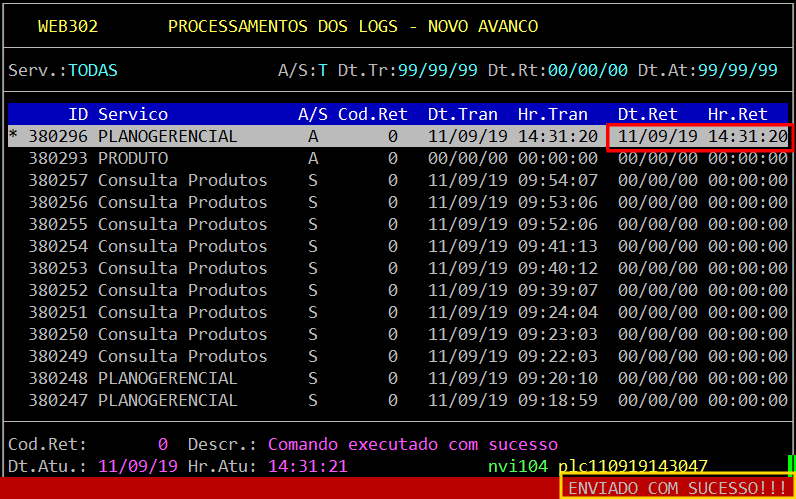The height and width of the screenshot is (499, 796).
Task: Select highlighted row 380296 PLANOGERENCIAL
Action: (167, 136)
